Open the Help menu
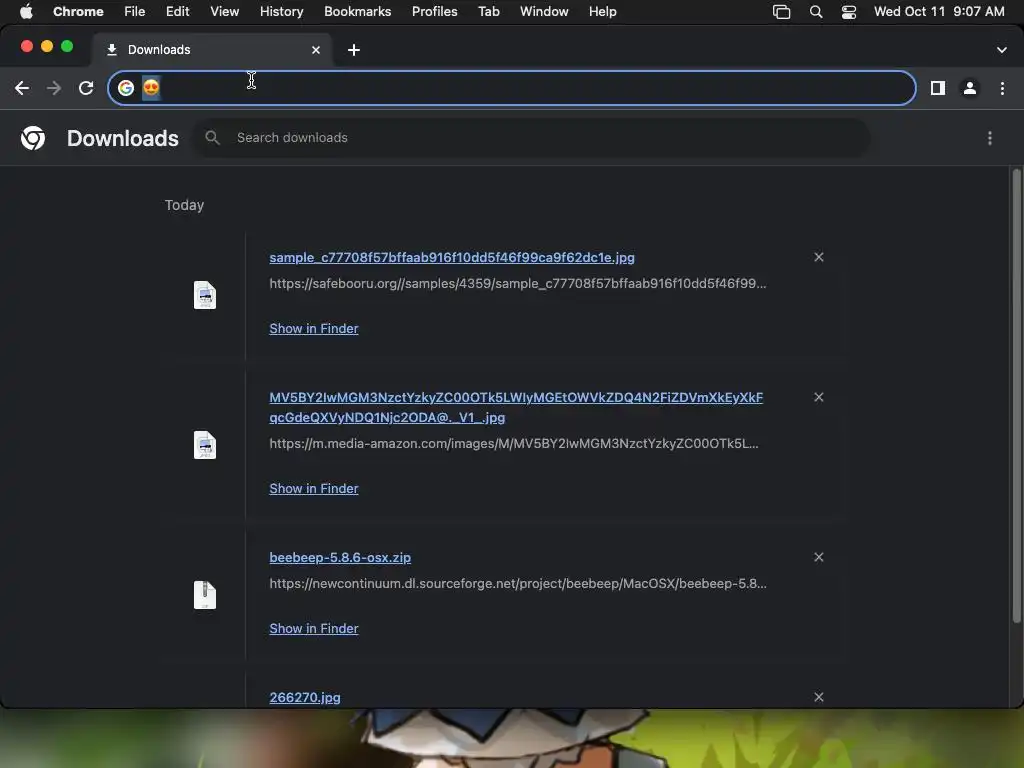The width and height of the screenshot is (1024, 768). pos(603,12)
